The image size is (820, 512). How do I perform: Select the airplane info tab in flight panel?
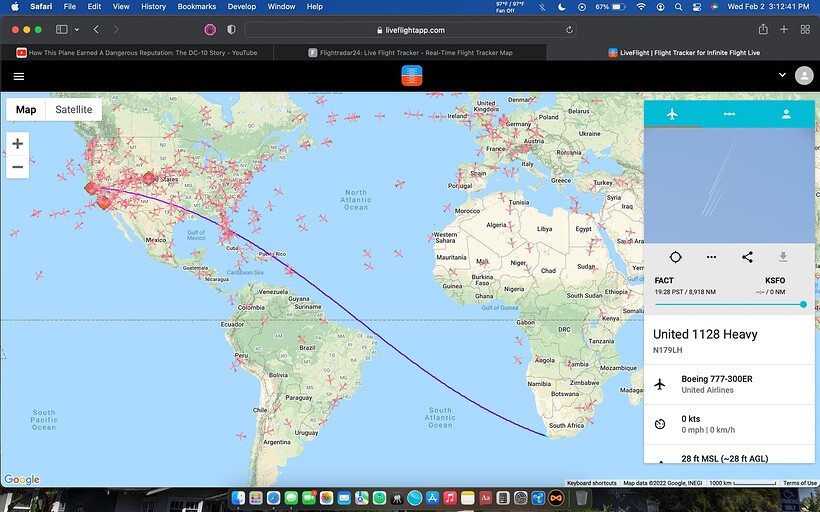[672, 114]
